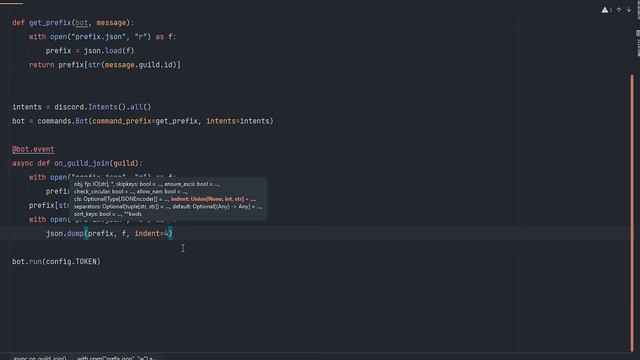Click the underlined bot parameter
The width and height of the screenshot is (640, 360).
click(82, 23)
